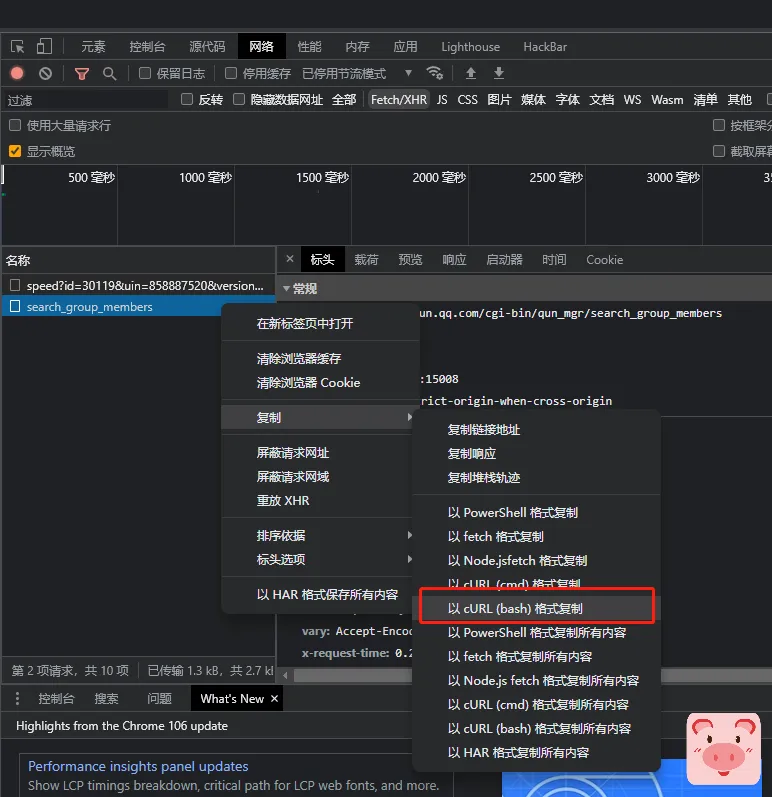Collapse the 常规 section triangle
The image size is (772, 797).
(x=287, y=289)
